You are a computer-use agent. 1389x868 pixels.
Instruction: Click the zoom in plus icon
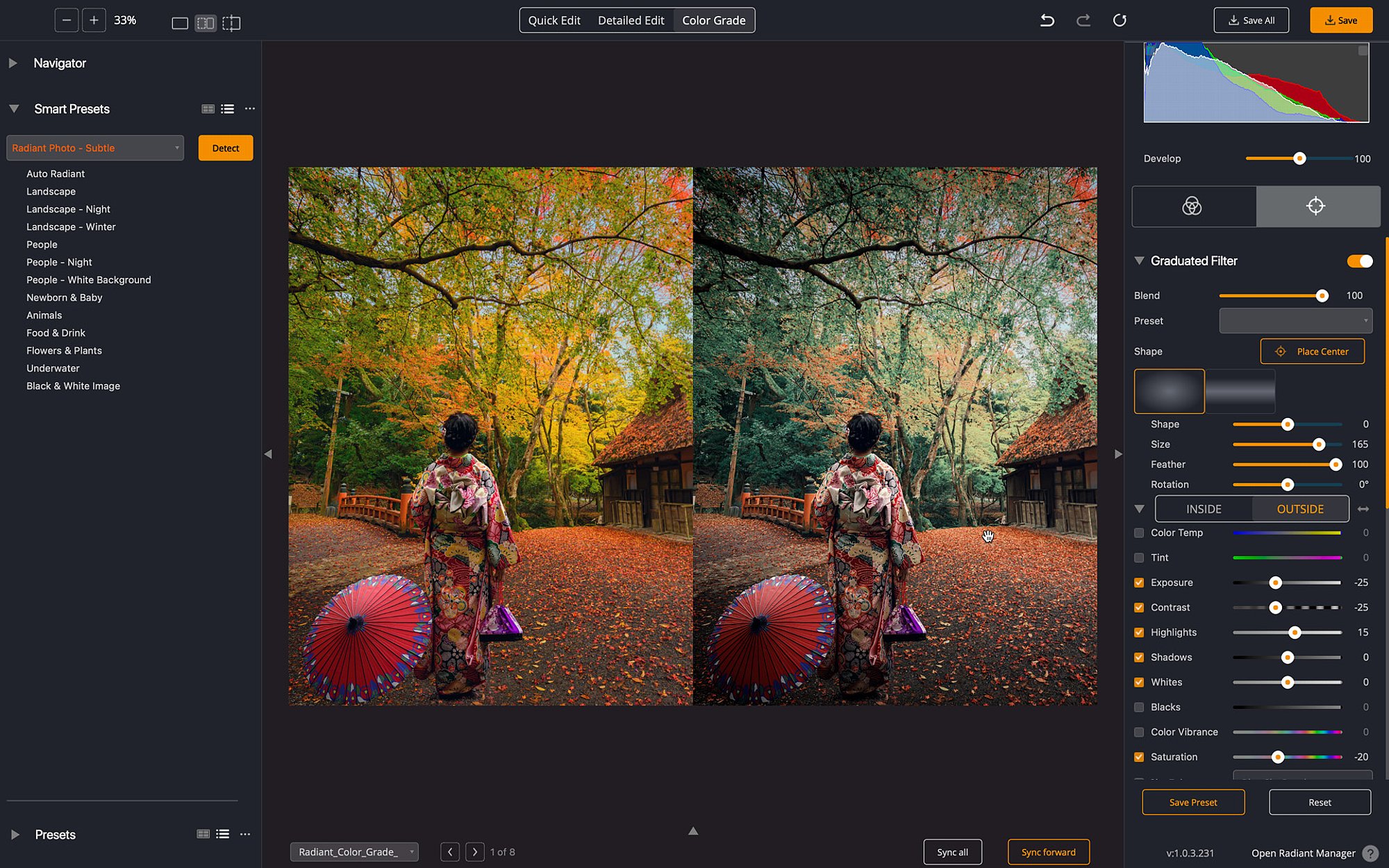pos(94,20)
